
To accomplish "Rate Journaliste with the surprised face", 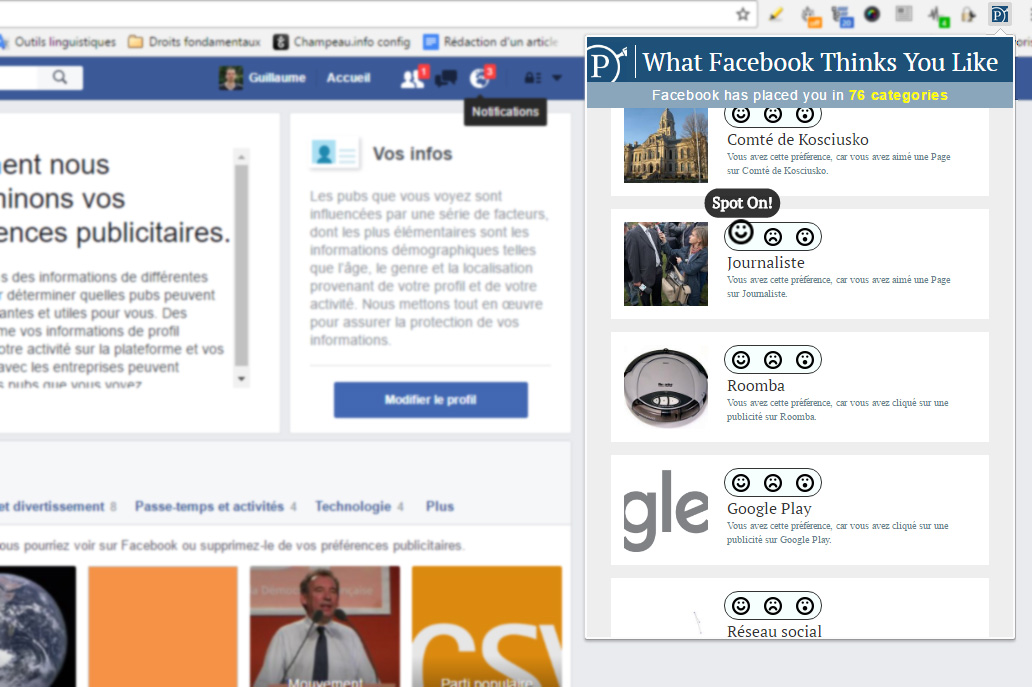I will click(804, 237).
